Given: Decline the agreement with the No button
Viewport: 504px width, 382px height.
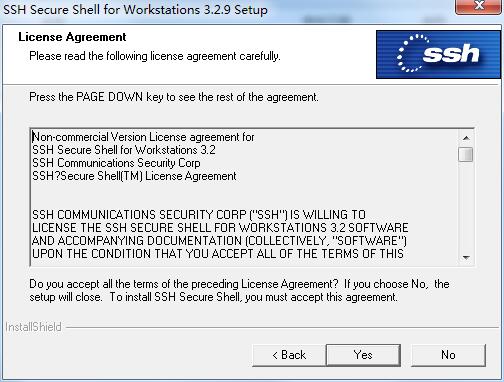Looking at the screenshot, I should coord(448,355).
